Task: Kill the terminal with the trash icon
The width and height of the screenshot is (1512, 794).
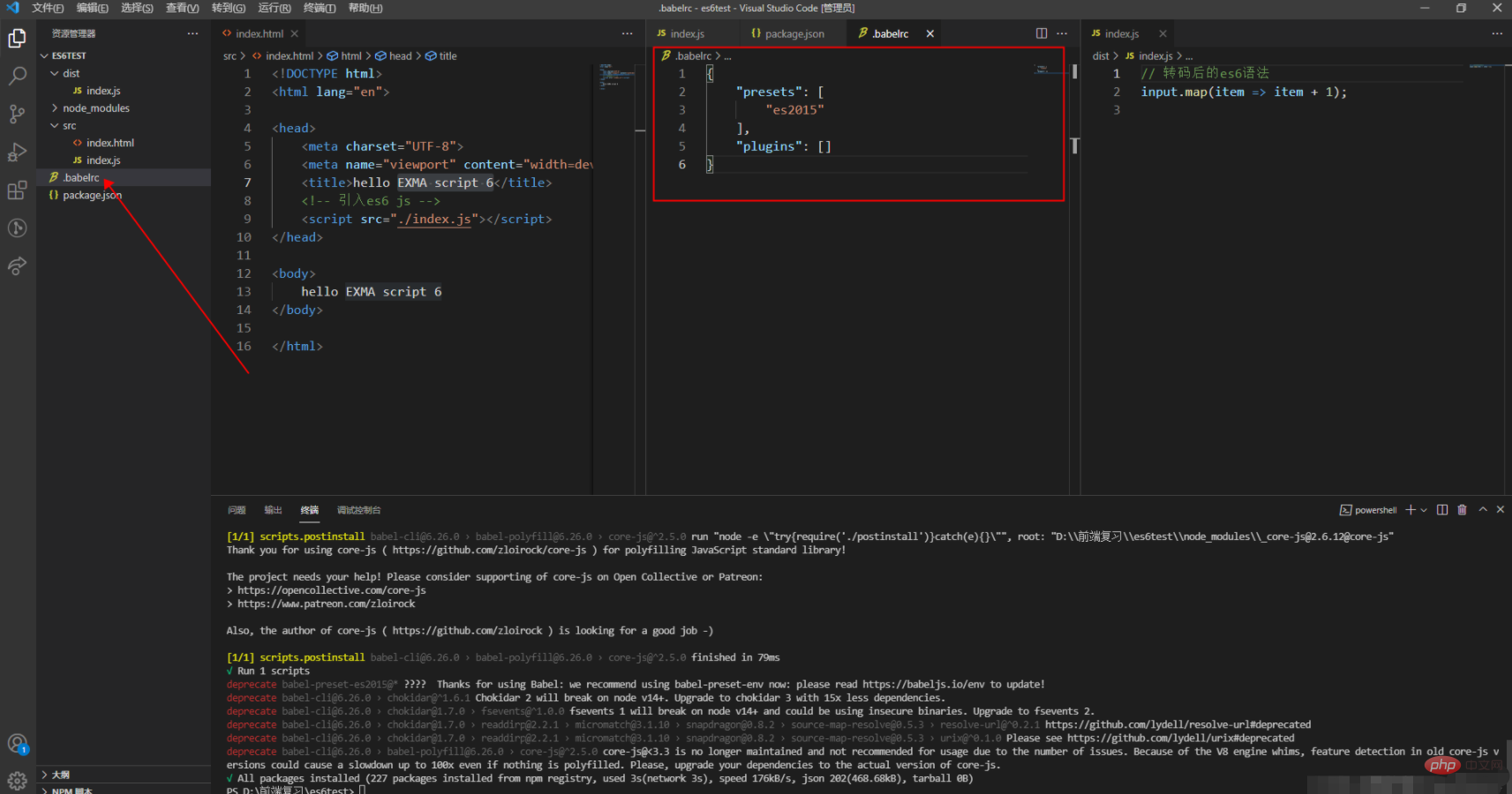Action: tap(1462, 510)
